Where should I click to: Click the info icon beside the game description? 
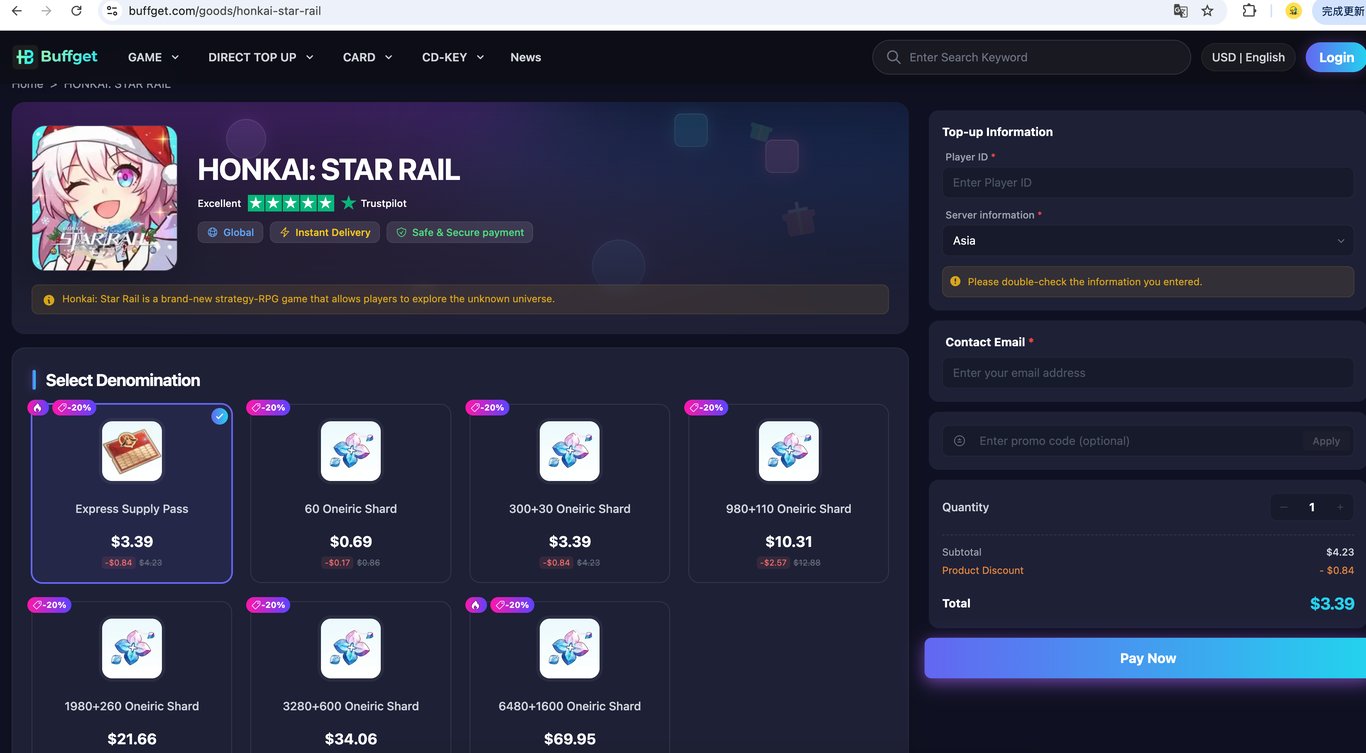pos(49,300)
